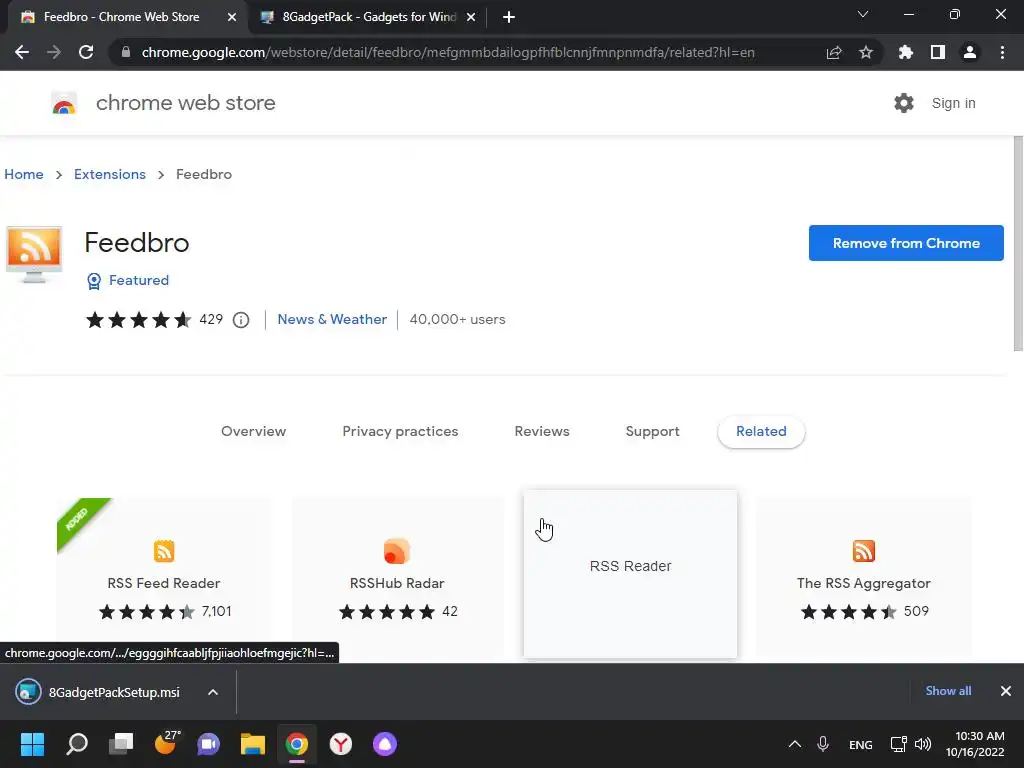1024x768 pixels.
Task: Open the Chrome profile icon
Action: (970, 52)
